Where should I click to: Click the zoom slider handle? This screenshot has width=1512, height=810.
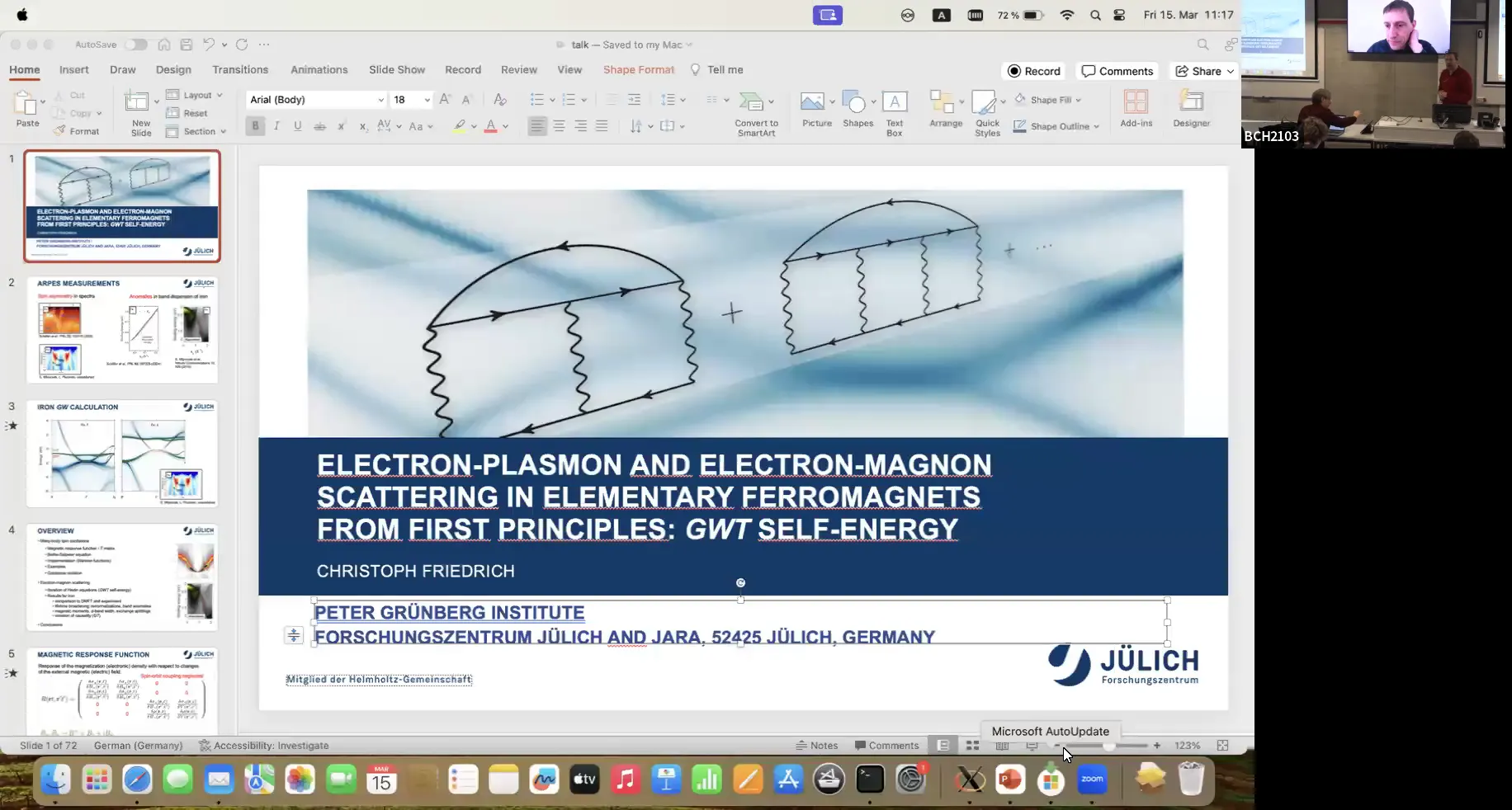tap(1109, 746)
